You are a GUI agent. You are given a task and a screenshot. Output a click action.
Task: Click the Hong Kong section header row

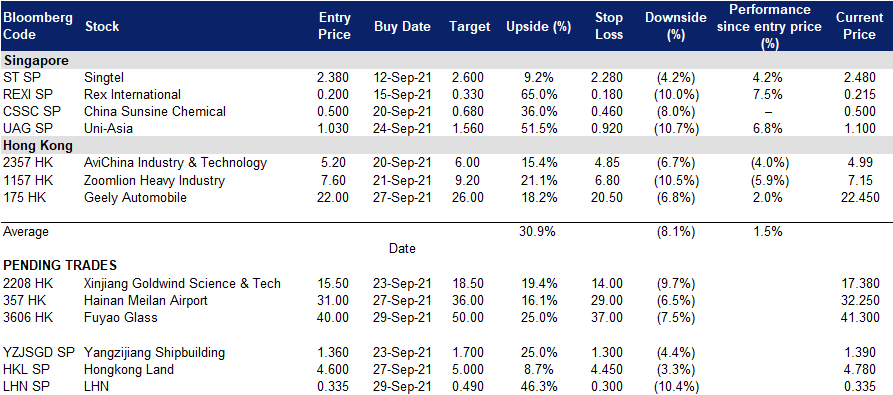tap(446, 146)
